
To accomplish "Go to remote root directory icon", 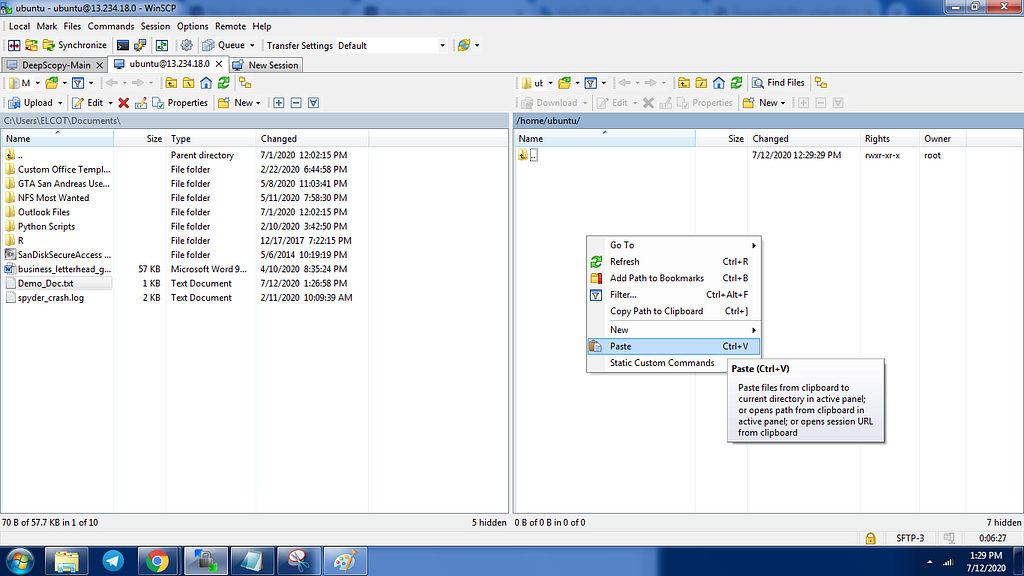I will click(x=701, y=83).
